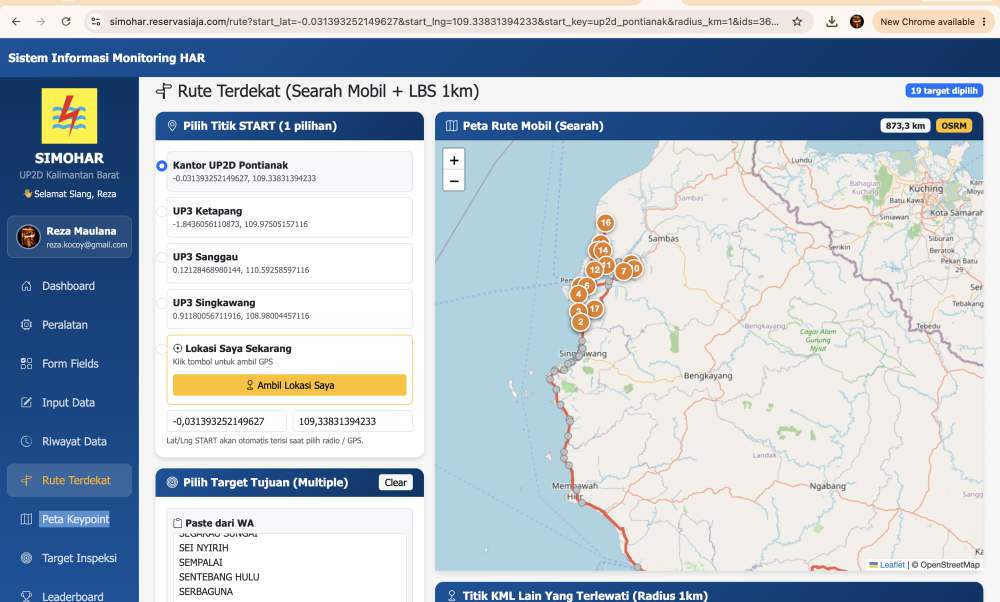Reload the page with the refresh icon
The width and height of the screenshot is (1000, 602).
pos(66,22)
